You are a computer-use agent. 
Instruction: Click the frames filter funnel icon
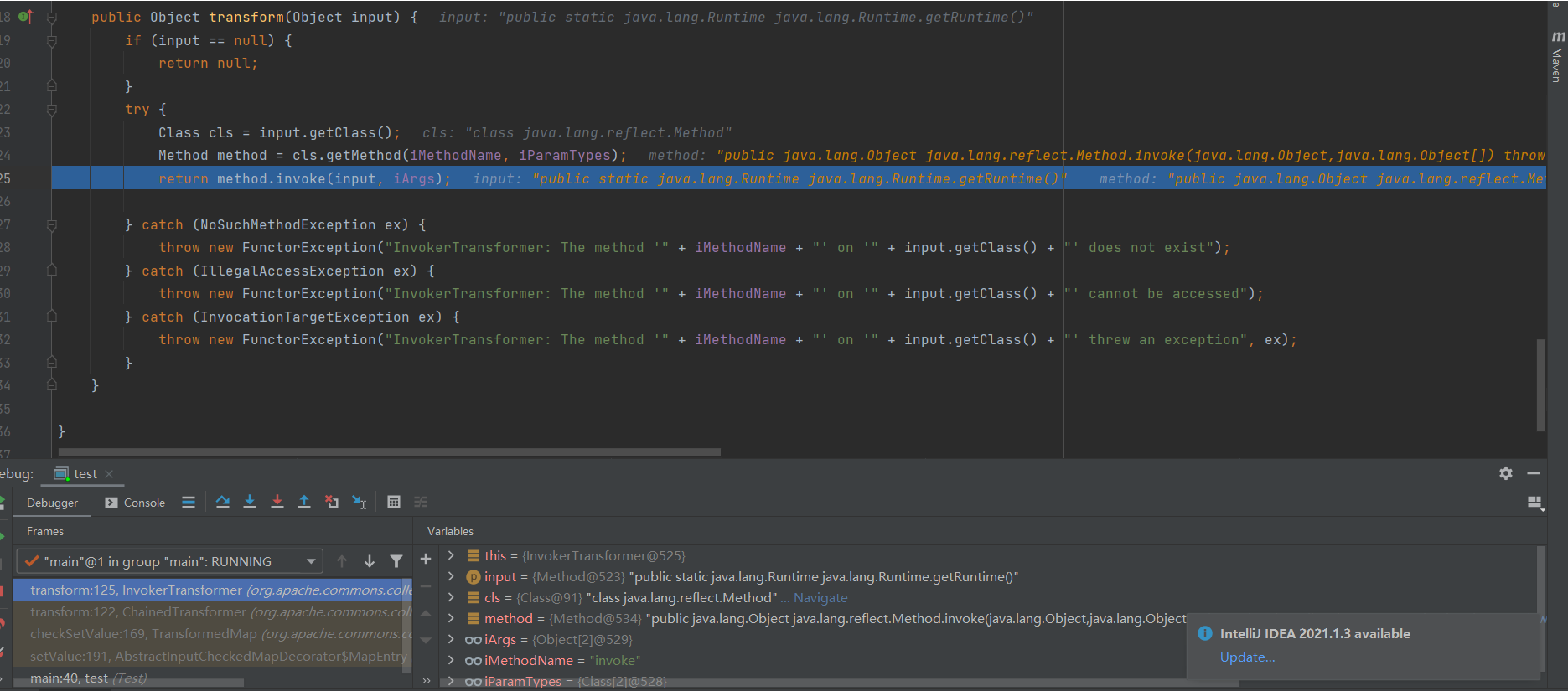(396, 561)
